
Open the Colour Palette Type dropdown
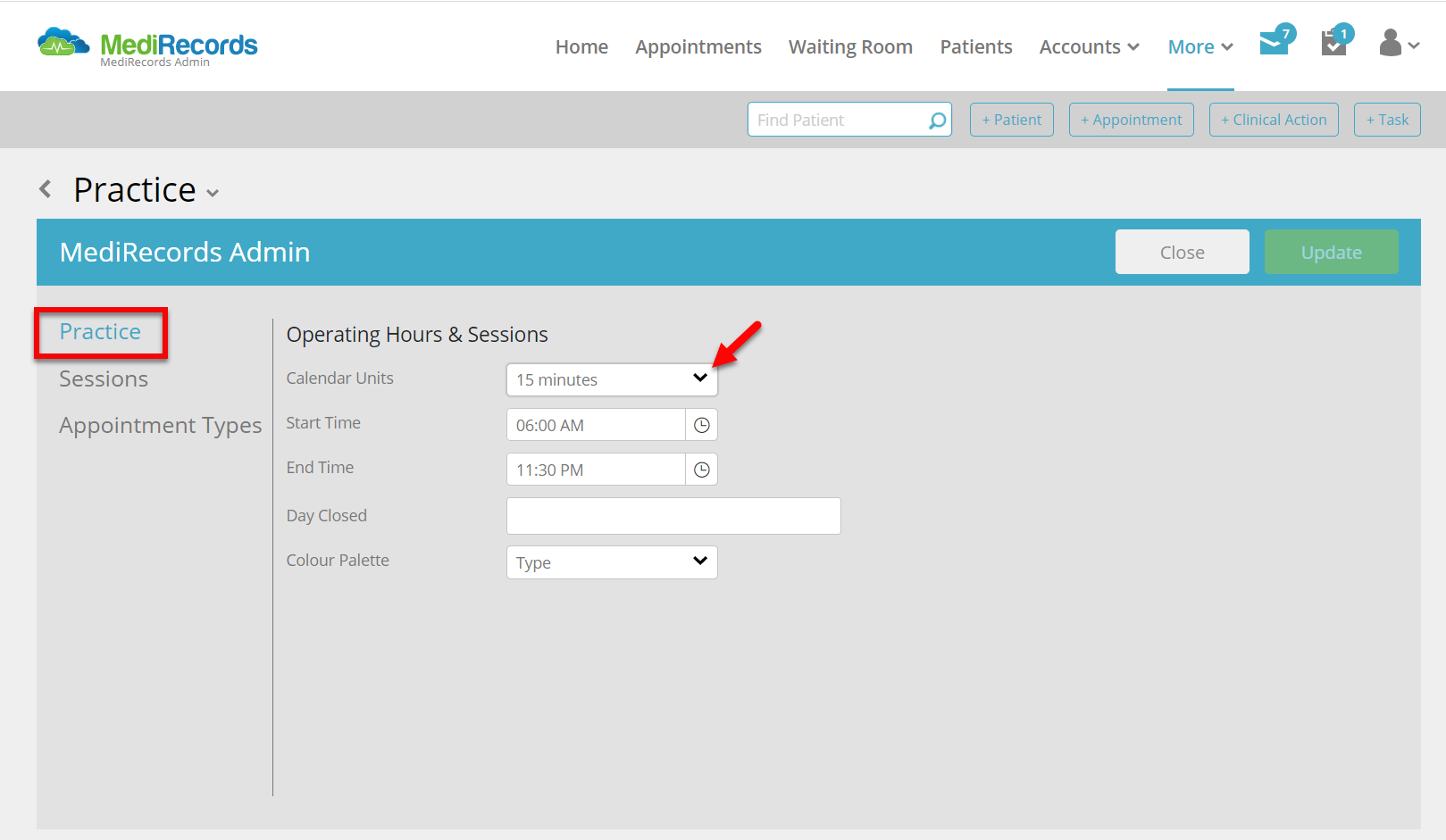(x=612, y=562)
